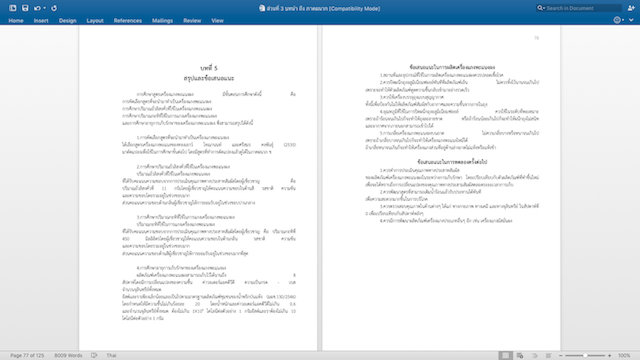Screen dimensions: 640x360
Task: Click the Save icon in title bar
Action: coord(25,8)
